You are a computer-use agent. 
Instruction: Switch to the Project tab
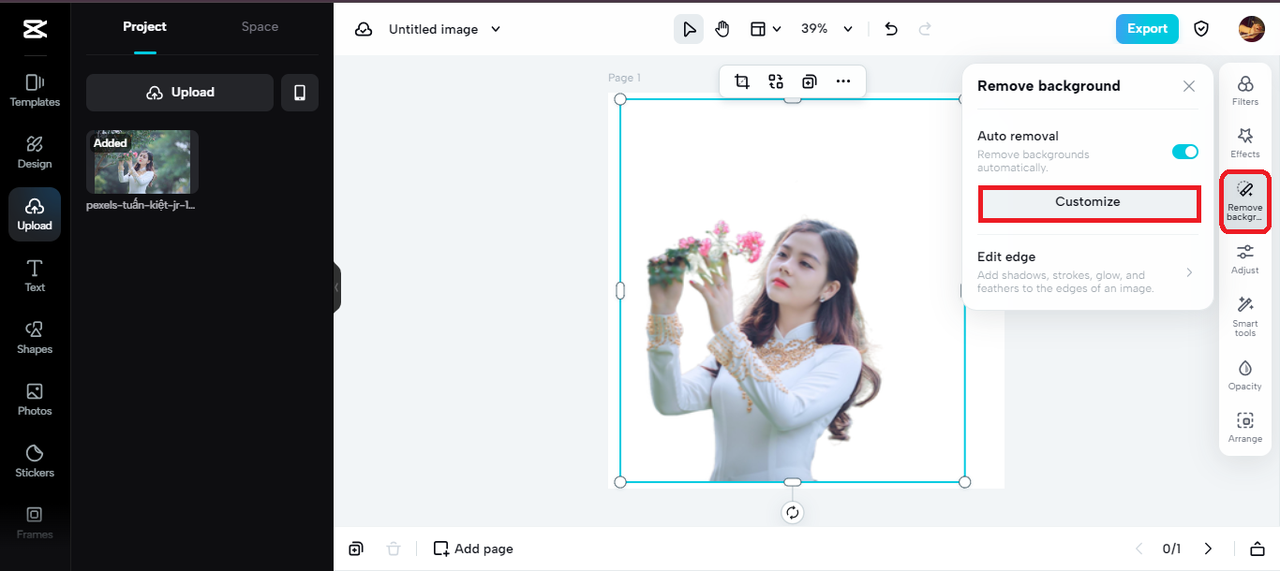(x=145, y=27)
